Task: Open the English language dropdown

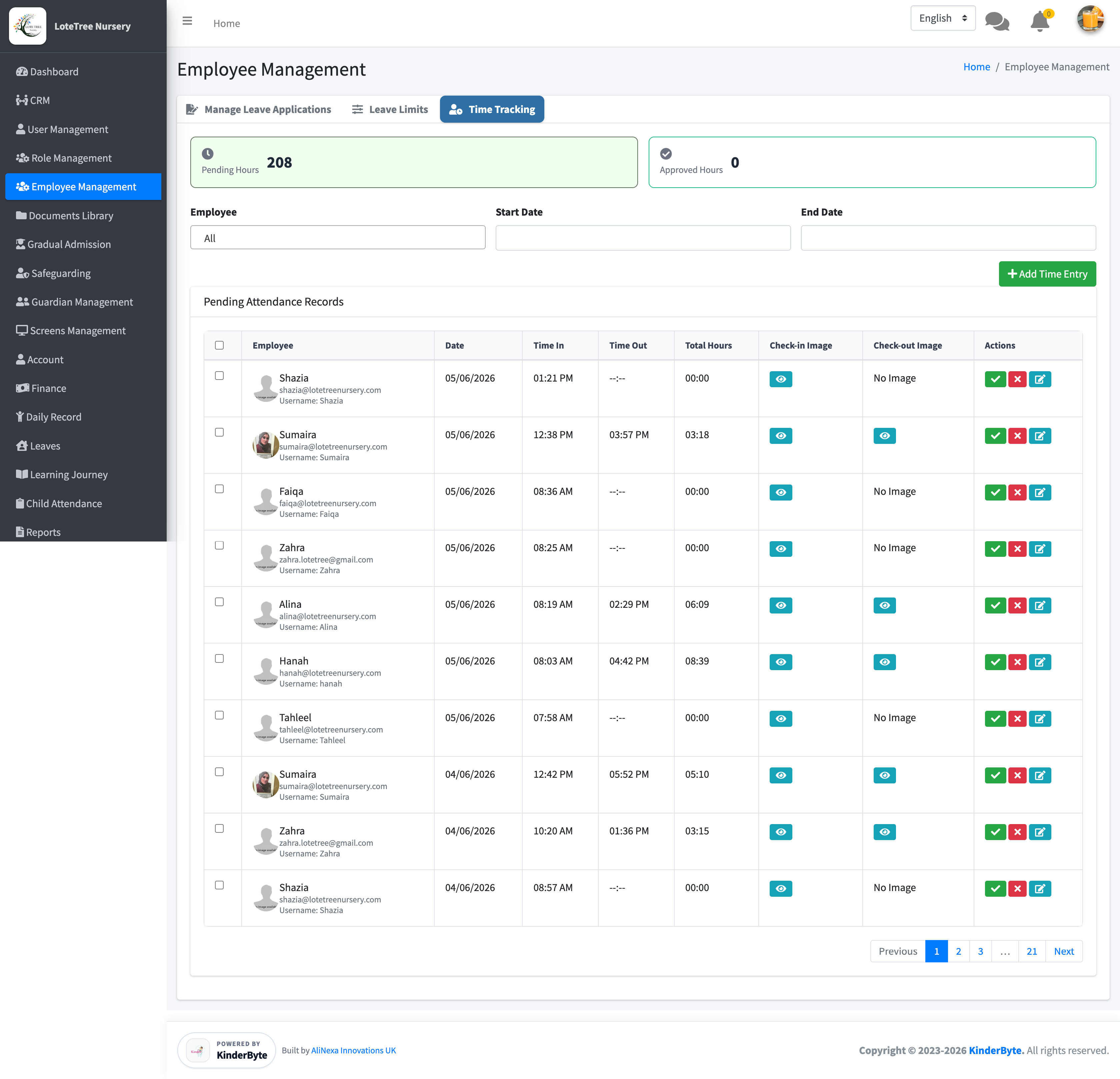Action: [942, 18]
